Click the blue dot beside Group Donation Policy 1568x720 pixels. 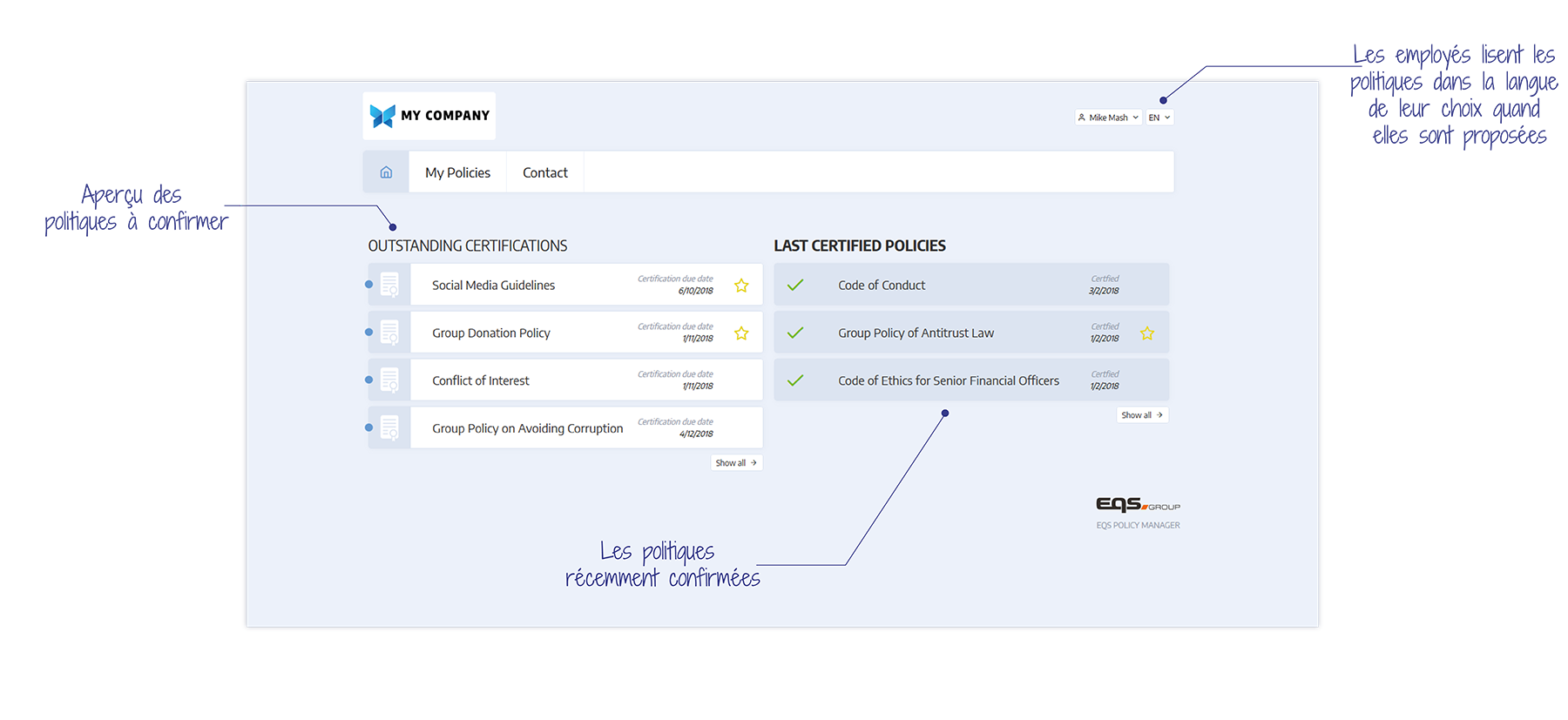(368, 333)
